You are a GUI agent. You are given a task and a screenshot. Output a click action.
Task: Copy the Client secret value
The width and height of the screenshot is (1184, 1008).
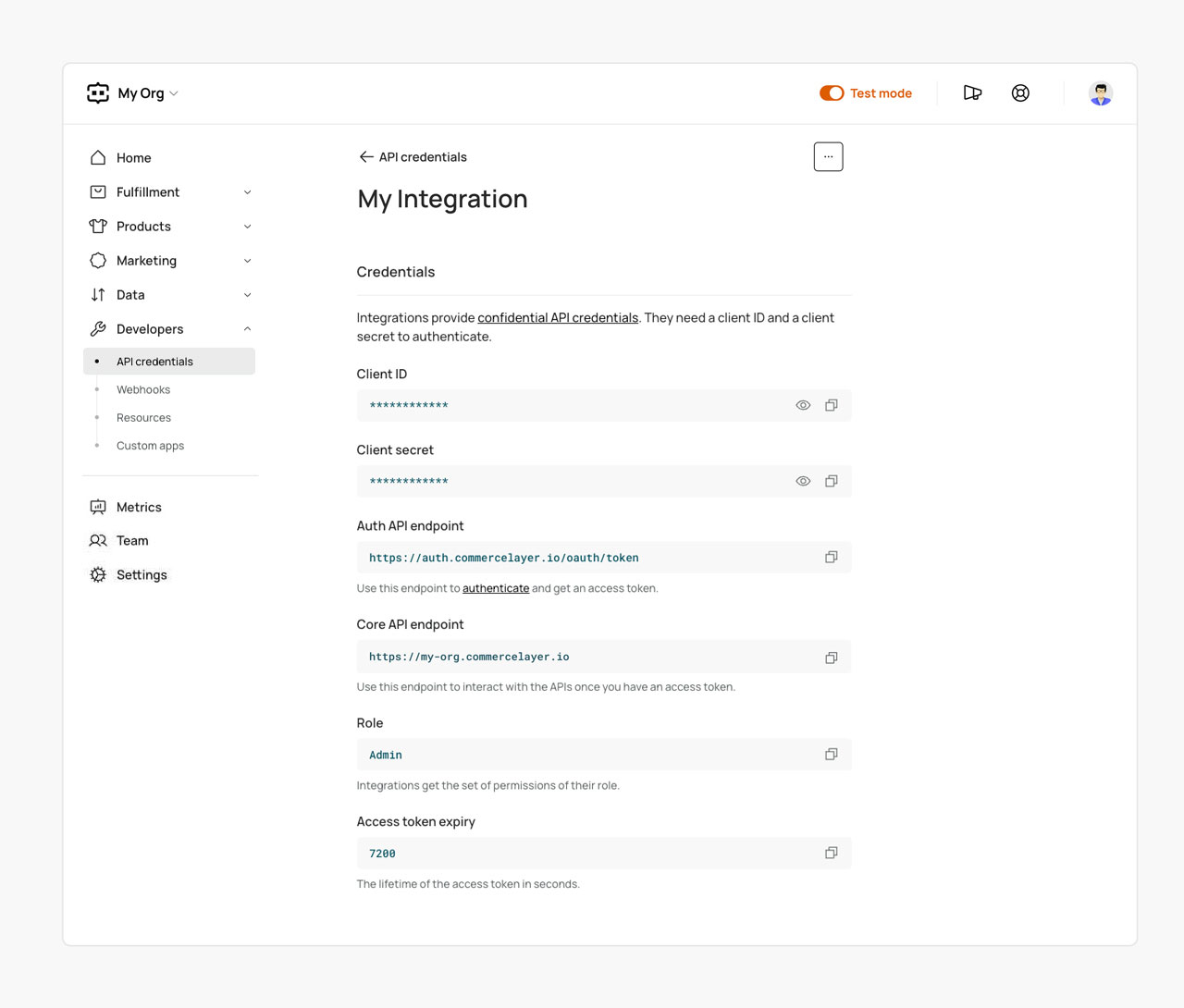[x=831, y=481]
